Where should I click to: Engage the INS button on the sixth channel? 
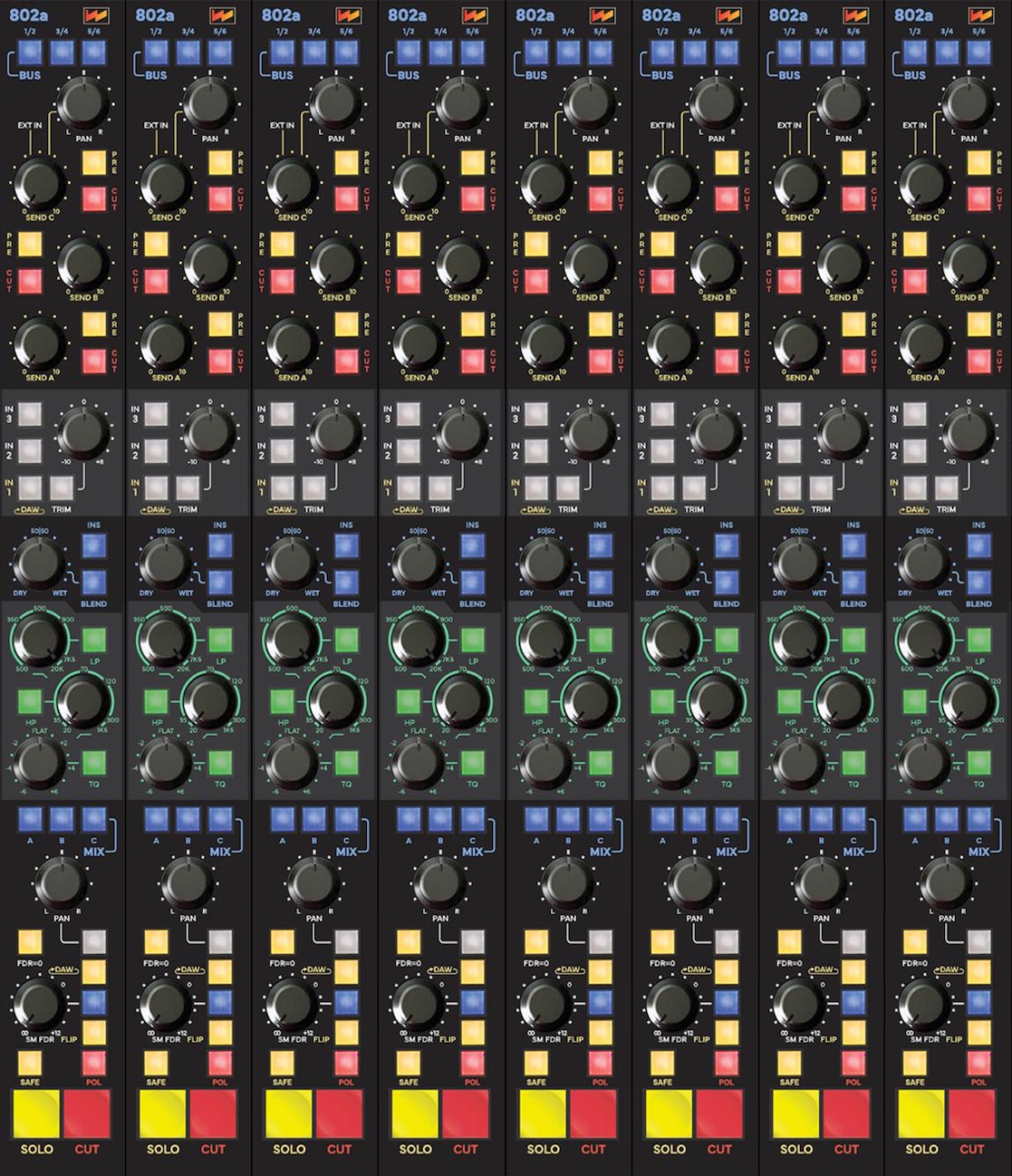point(727,545)
